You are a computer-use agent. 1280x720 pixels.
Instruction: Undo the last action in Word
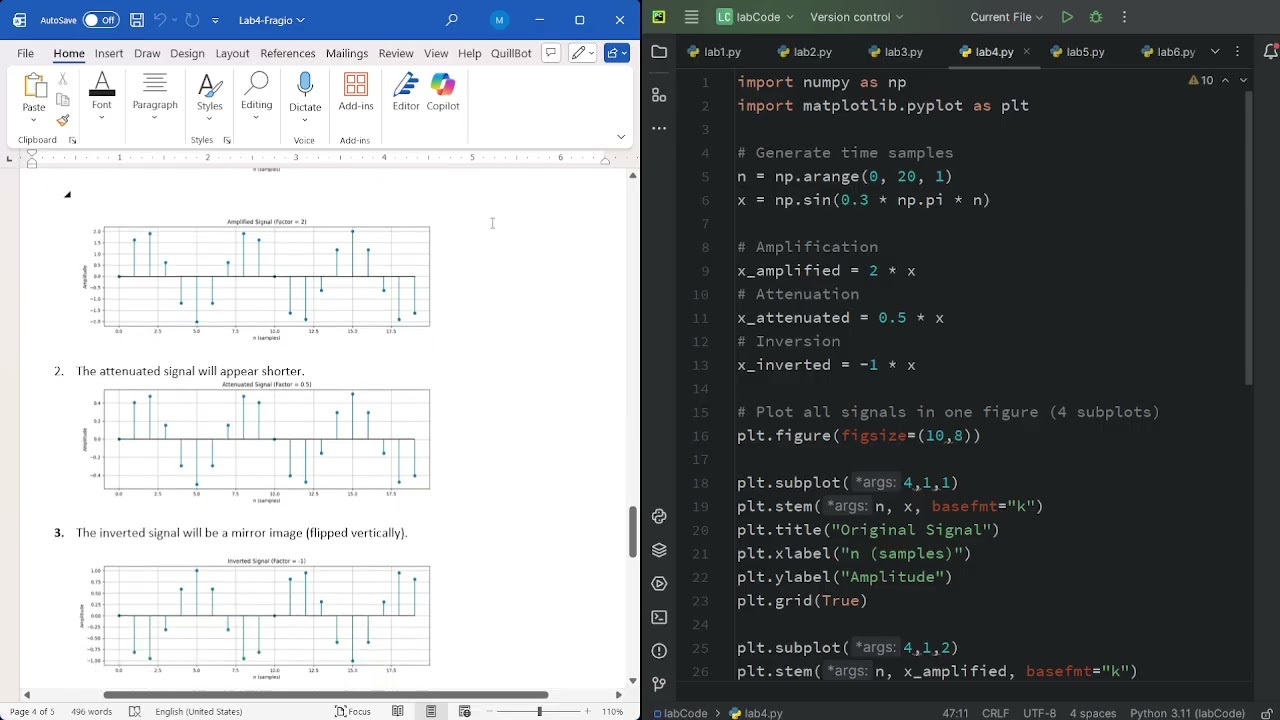click(x=159, y=20)
